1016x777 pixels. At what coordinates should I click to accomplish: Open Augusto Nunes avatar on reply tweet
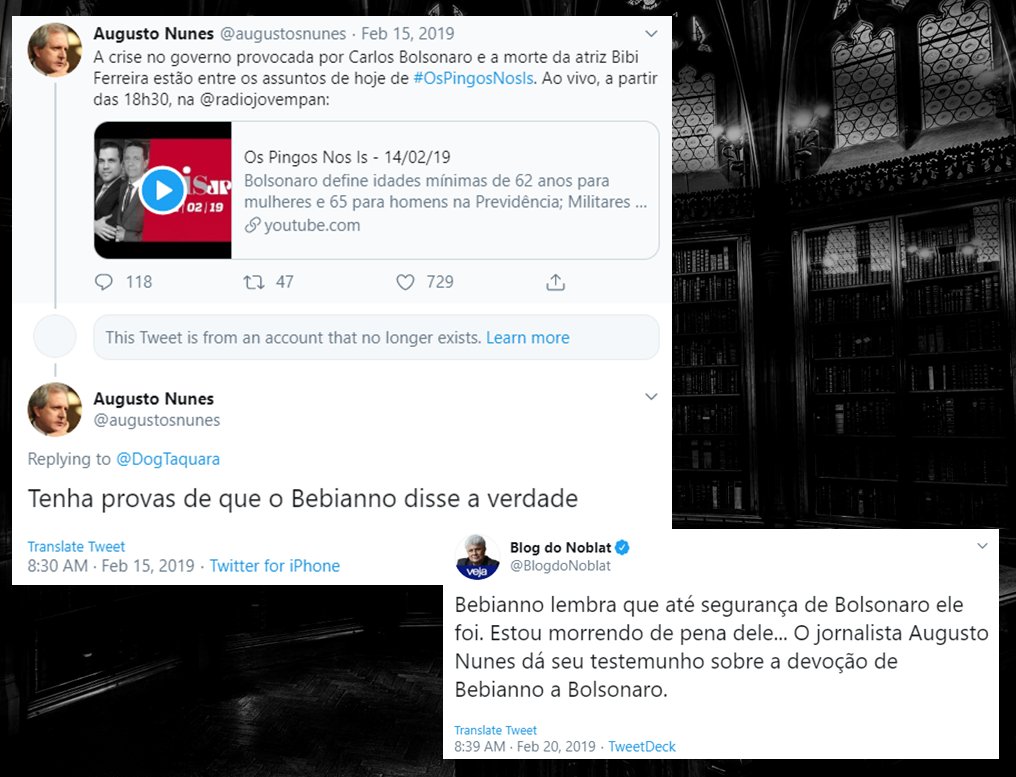click(54, 409)
